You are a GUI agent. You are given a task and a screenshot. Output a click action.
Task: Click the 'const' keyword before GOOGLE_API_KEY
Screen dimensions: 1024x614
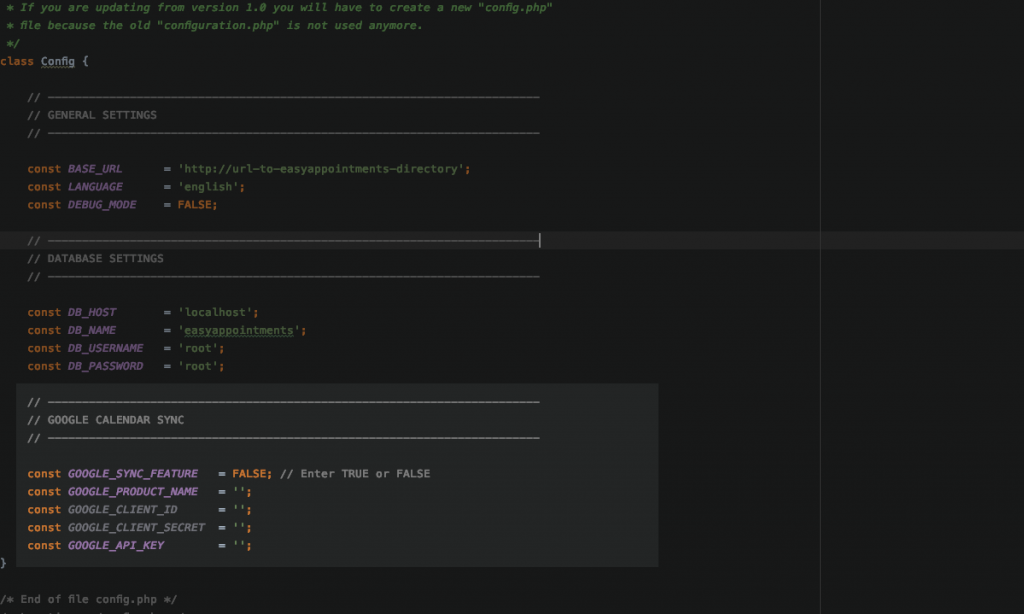coord(44,545)
